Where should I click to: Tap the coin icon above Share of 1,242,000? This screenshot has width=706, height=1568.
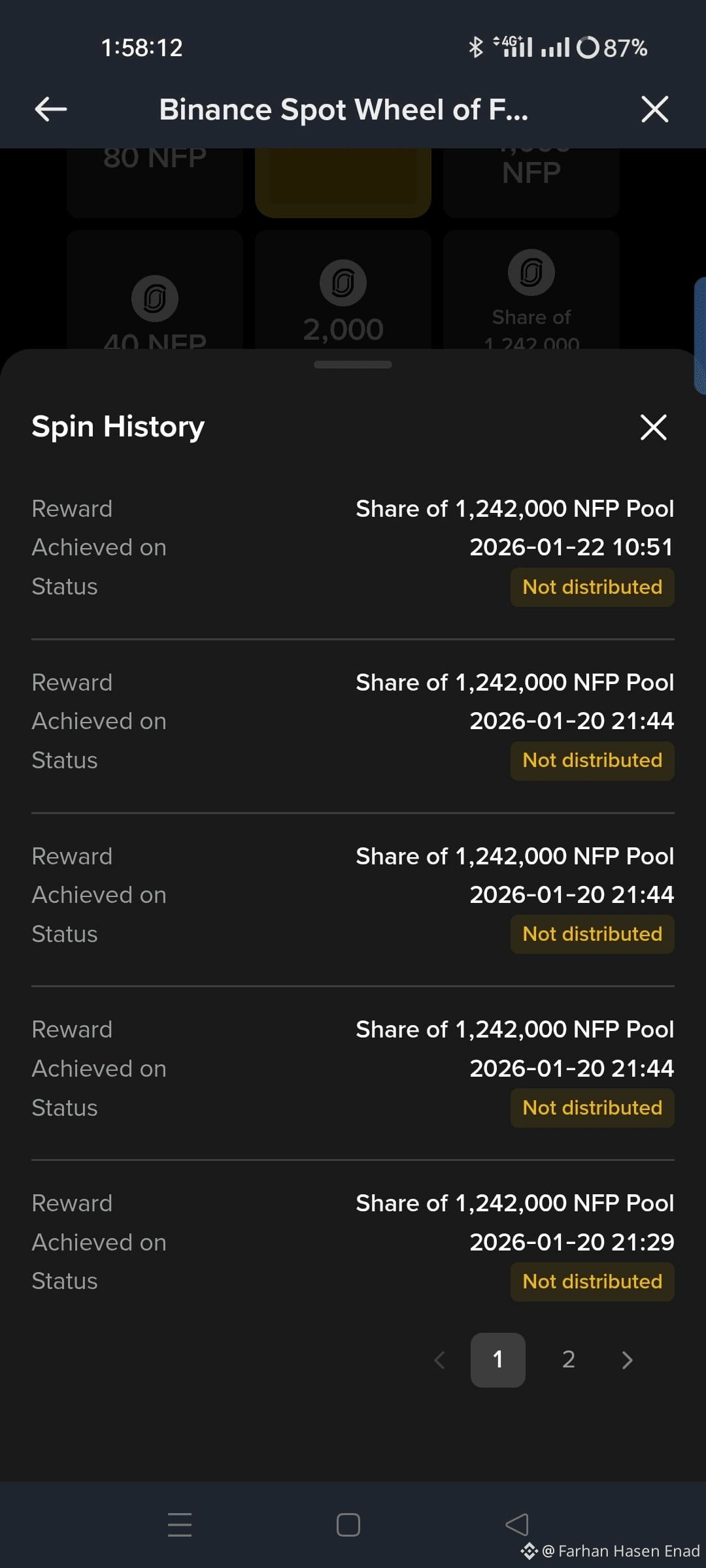point(531,272)
